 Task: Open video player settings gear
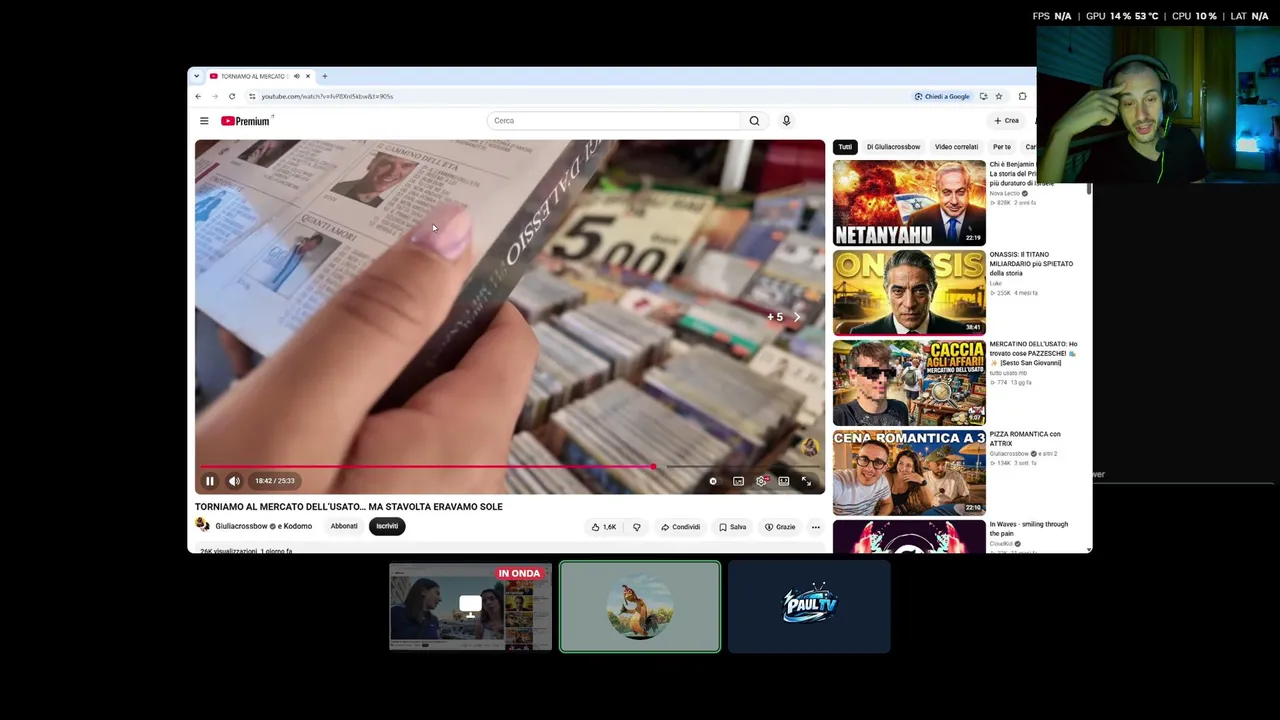(762, 481)
